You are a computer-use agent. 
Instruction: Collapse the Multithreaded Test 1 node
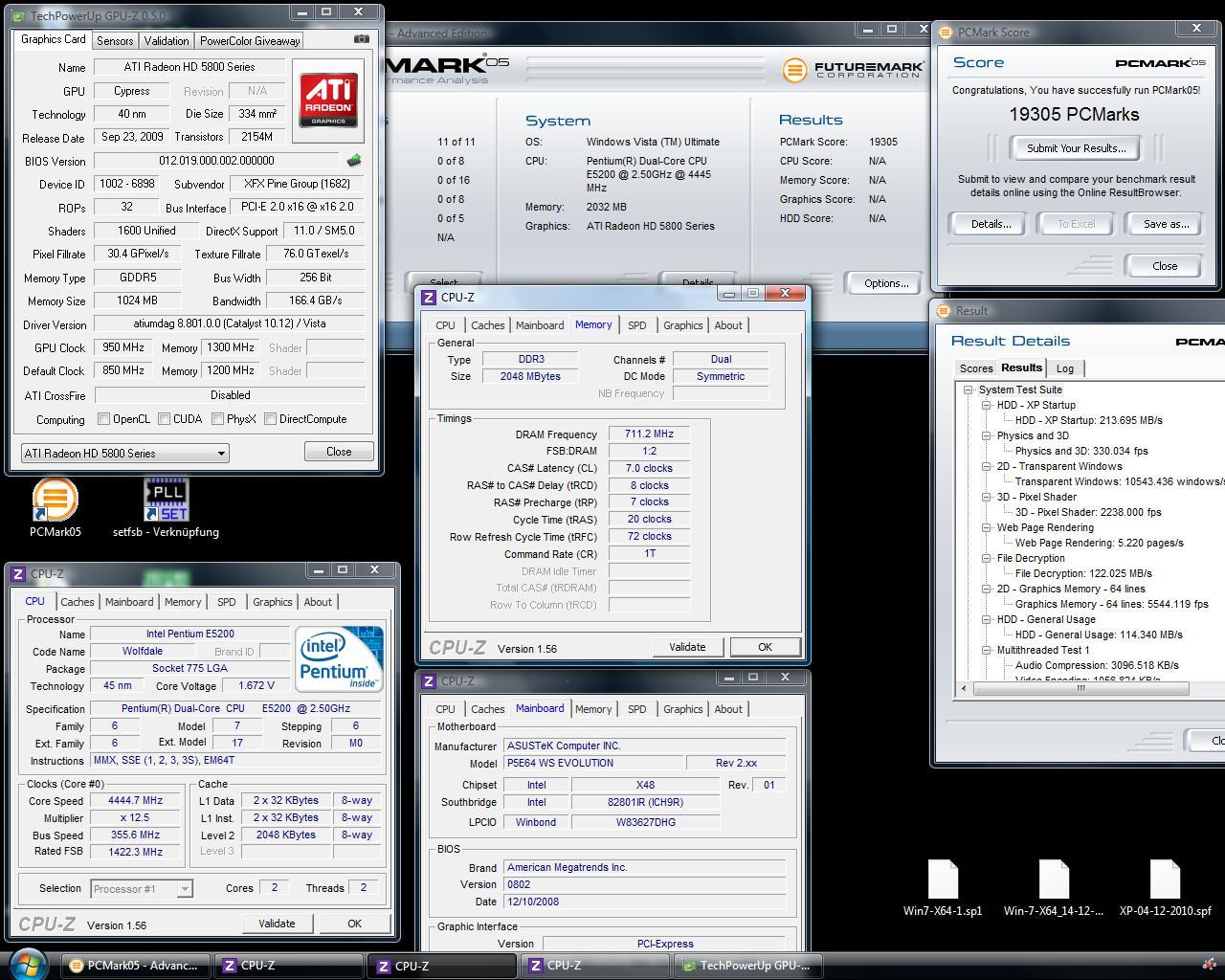[x=986, y=650]
